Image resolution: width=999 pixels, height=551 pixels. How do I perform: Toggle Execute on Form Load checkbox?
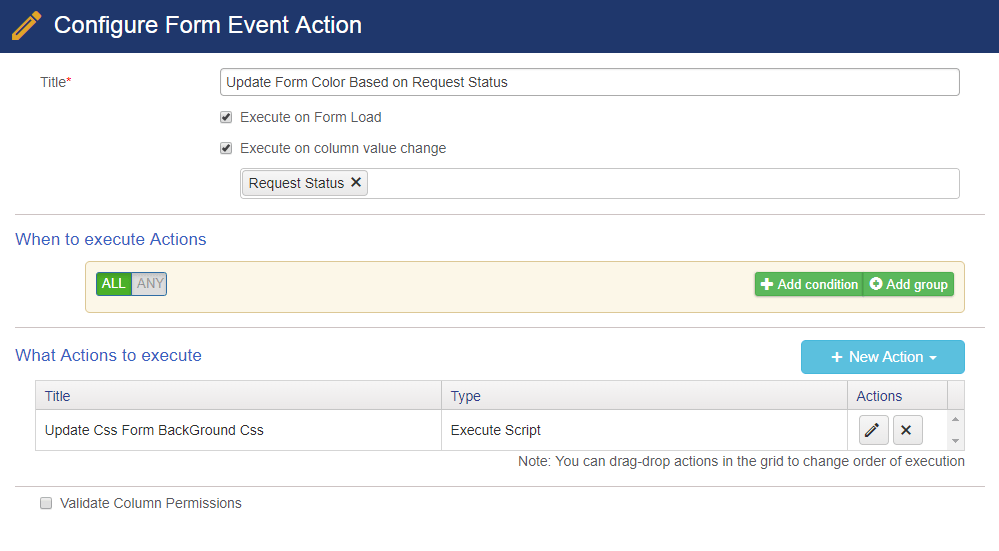(x=226, y=117)
